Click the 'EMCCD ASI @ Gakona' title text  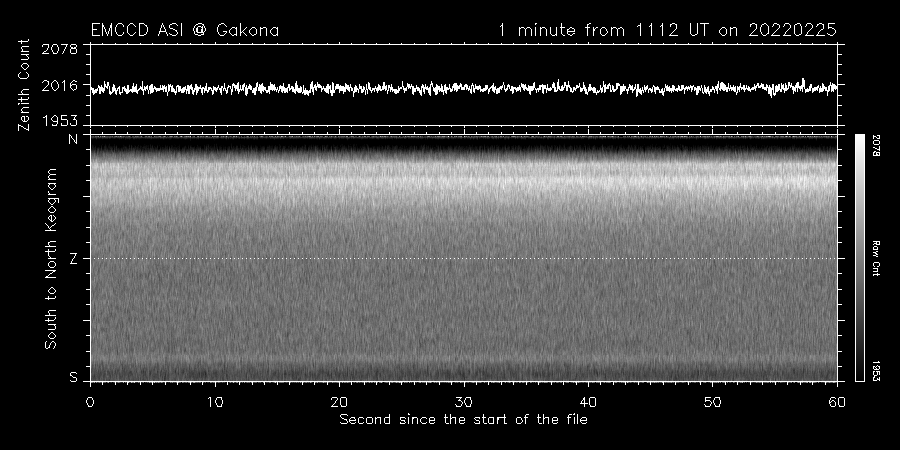[x=185, y=30]
